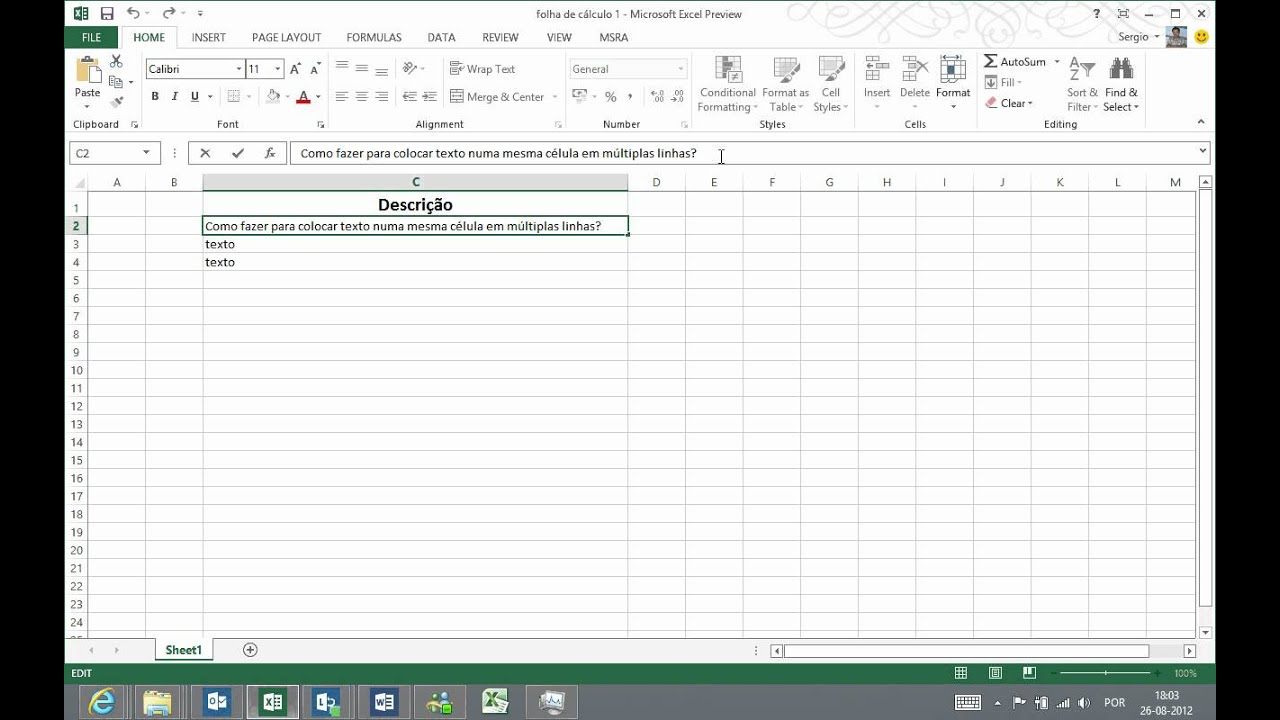1280x720 pixels.
Task: Switch to Page Break Preview icon
Action: [x=1029, y=673]
